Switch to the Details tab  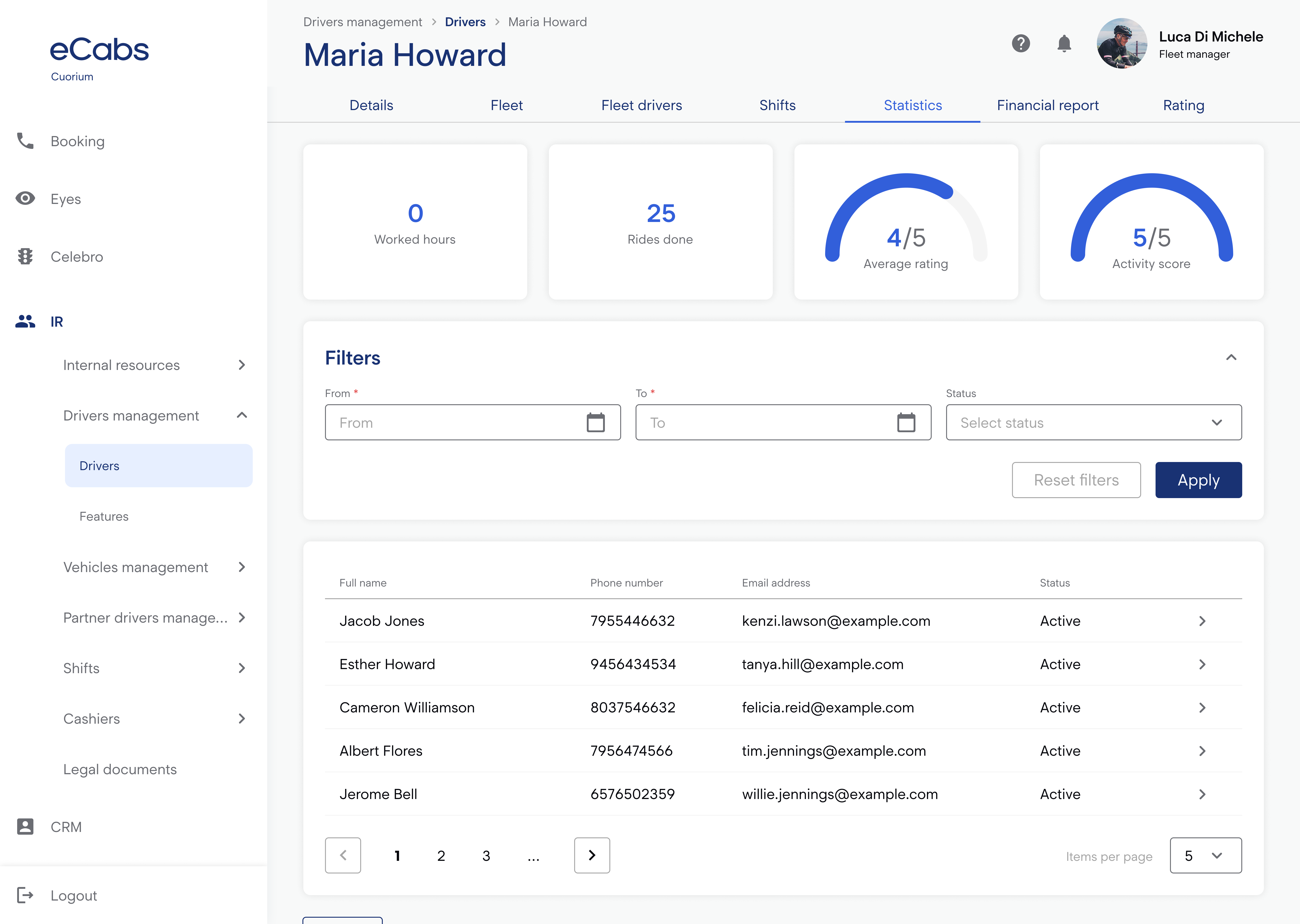[371, 105]
